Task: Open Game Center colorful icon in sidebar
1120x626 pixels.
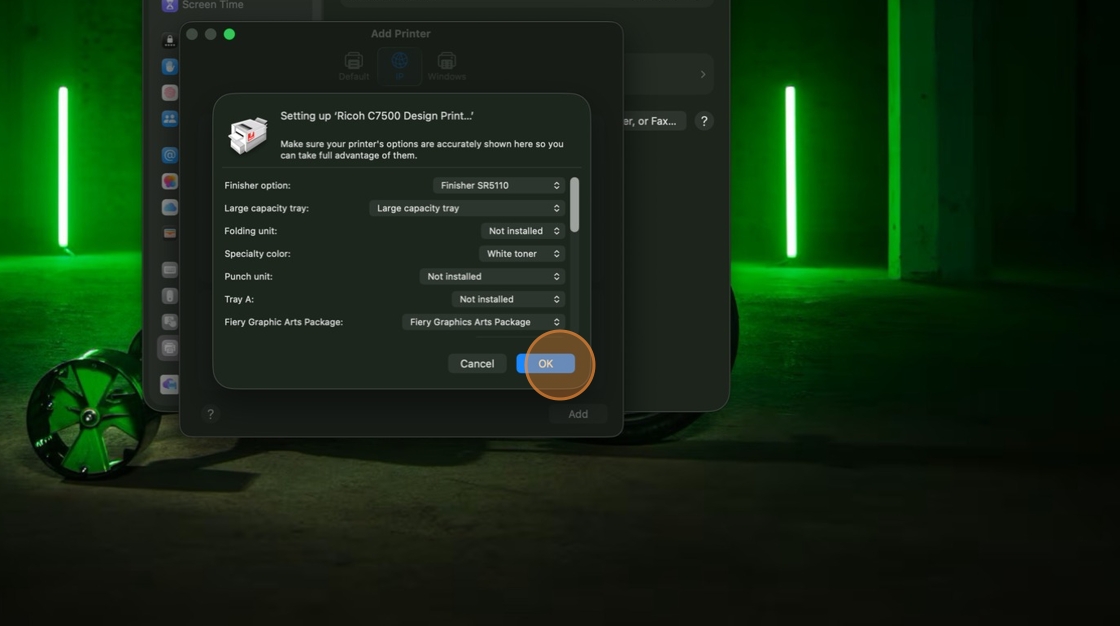Action: pos(169,182)
